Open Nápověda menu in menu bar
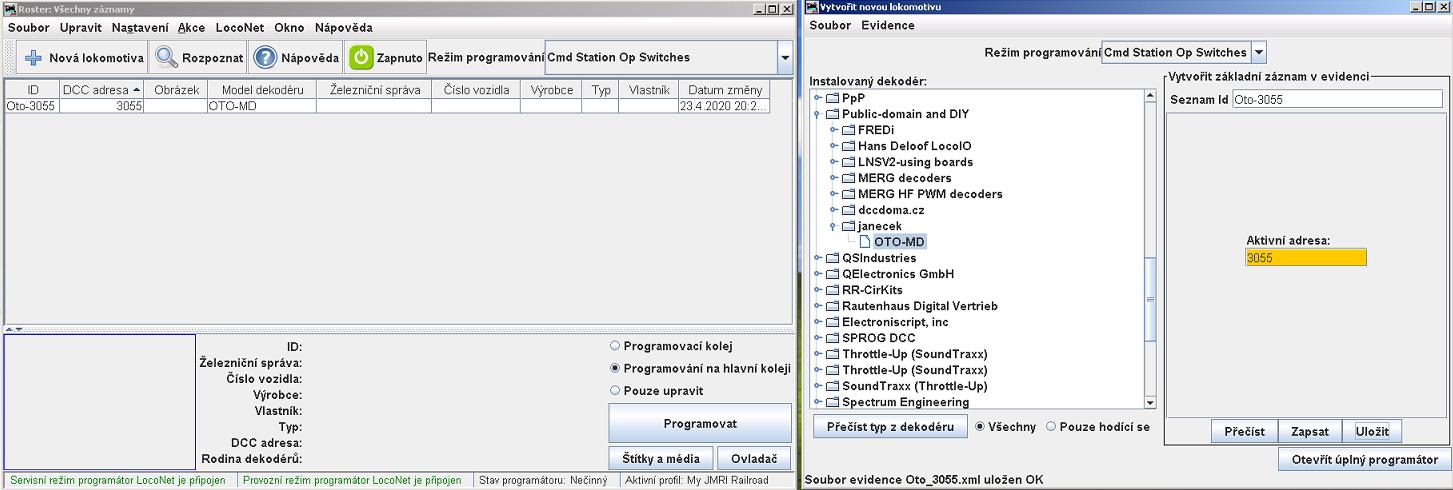 tap(343, 28)
